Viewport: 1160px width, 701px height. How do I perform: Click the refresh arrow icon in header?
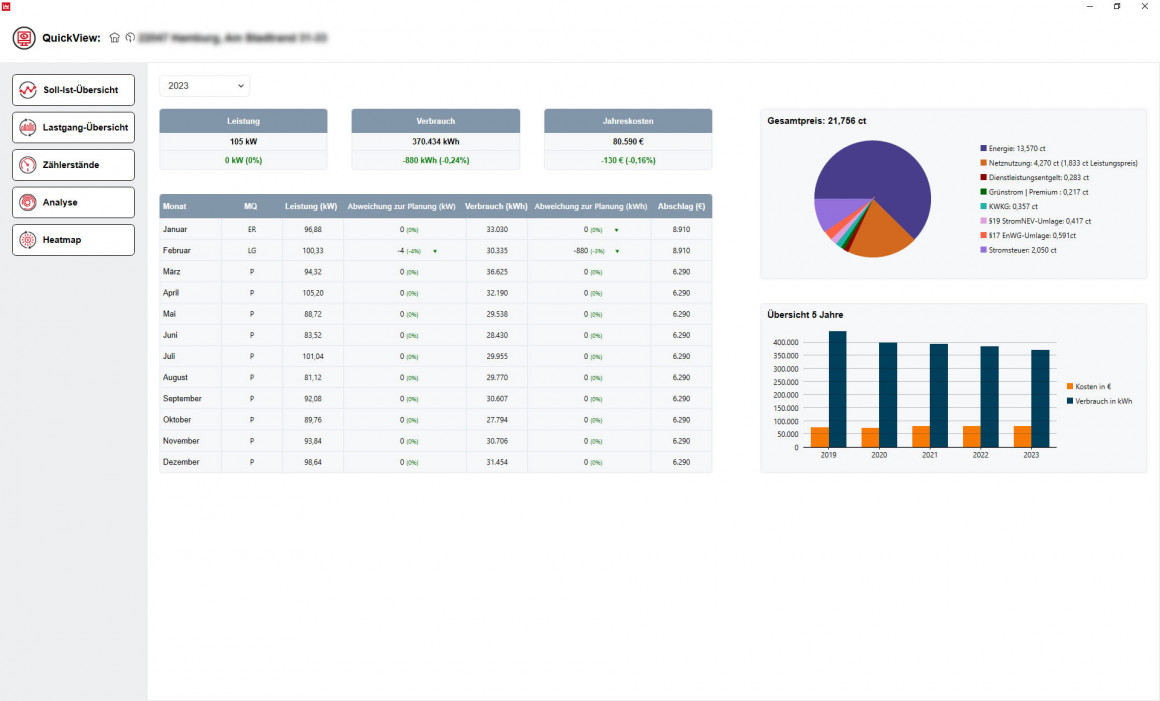click(129, 38)
